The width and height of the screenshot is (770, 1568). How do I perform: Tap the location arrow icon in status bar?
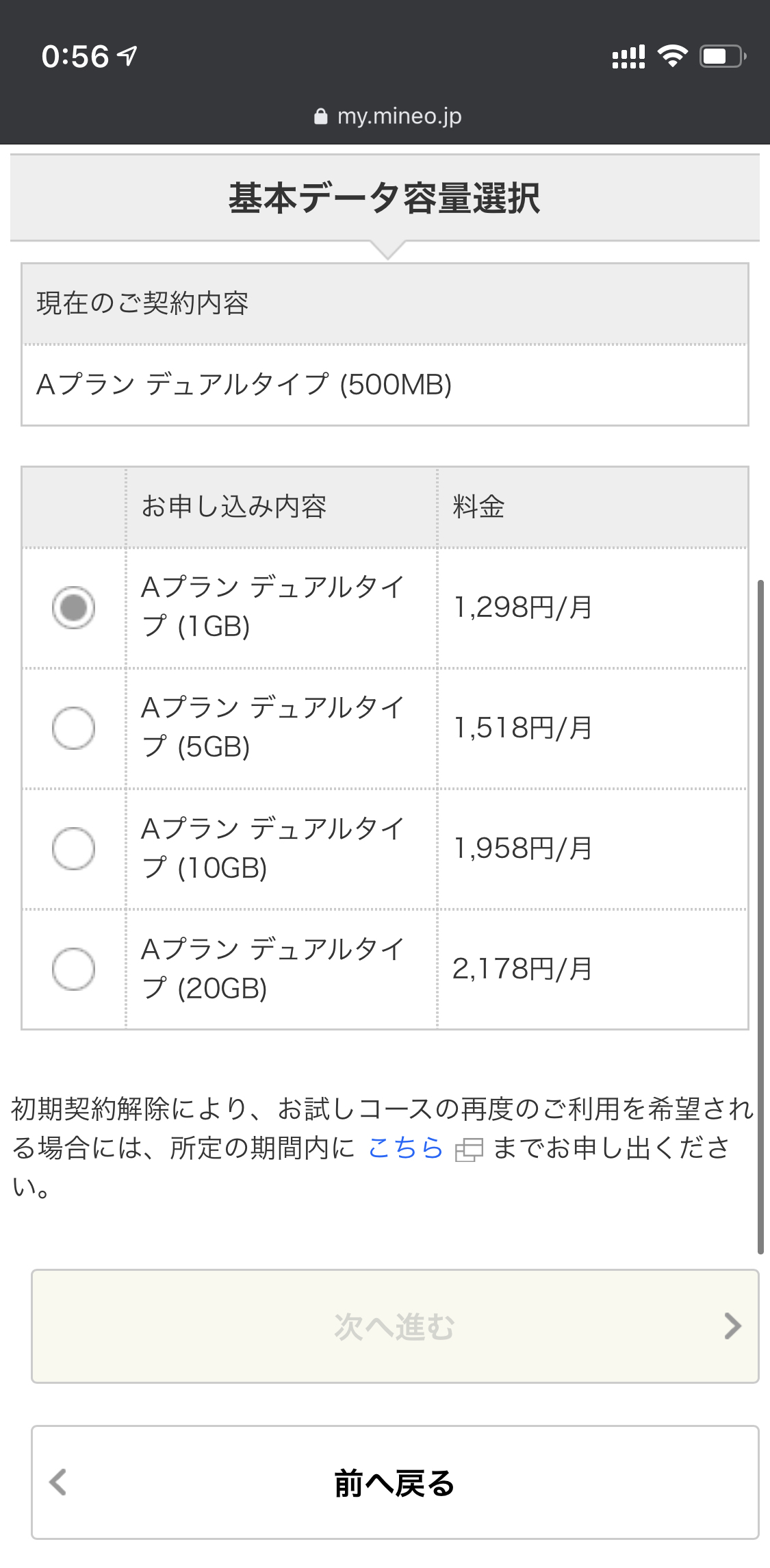click(127, 56)
